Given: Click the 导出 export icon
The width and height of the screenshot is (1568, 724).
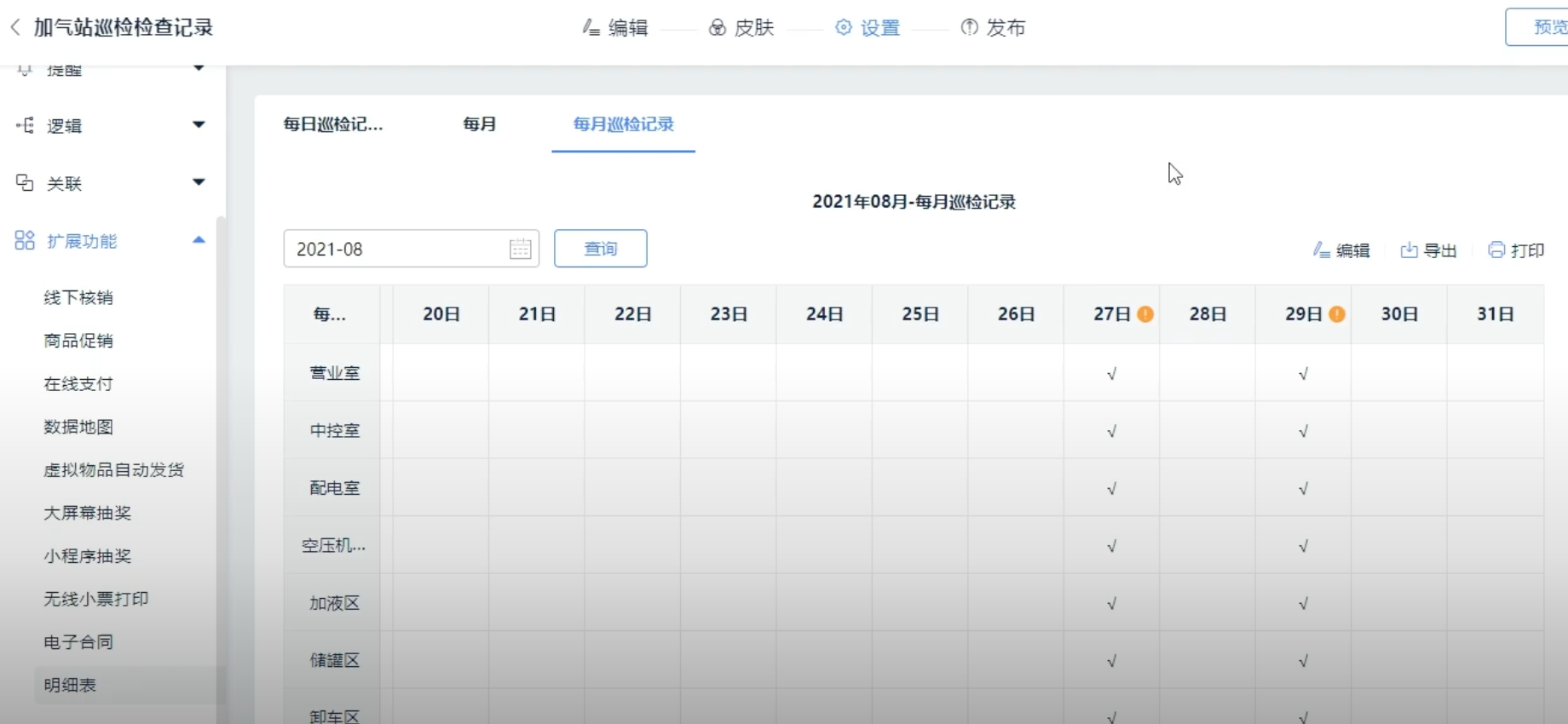Looking at the screenshot, I should click(1409, 250).
